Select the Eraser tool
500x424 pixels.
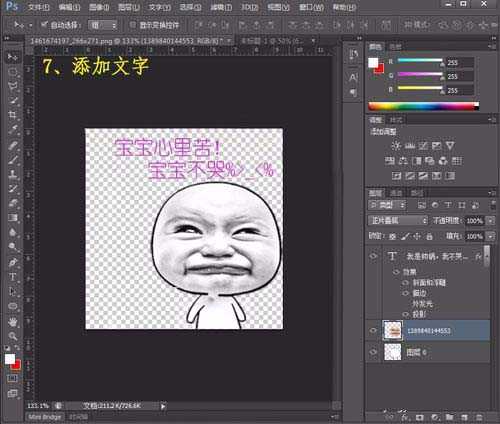pos(13,203)
